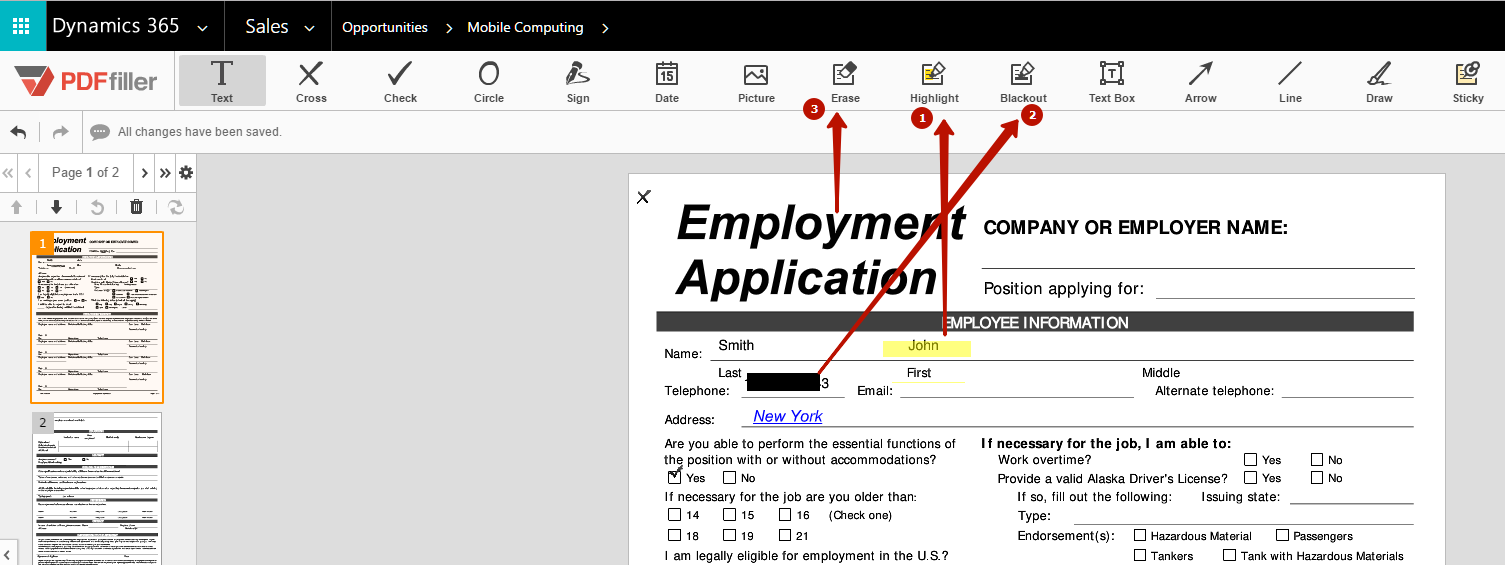This screenshot has width=1505, height=565.
Task: Go to next page arrow
Action: (x=144, y=173)
